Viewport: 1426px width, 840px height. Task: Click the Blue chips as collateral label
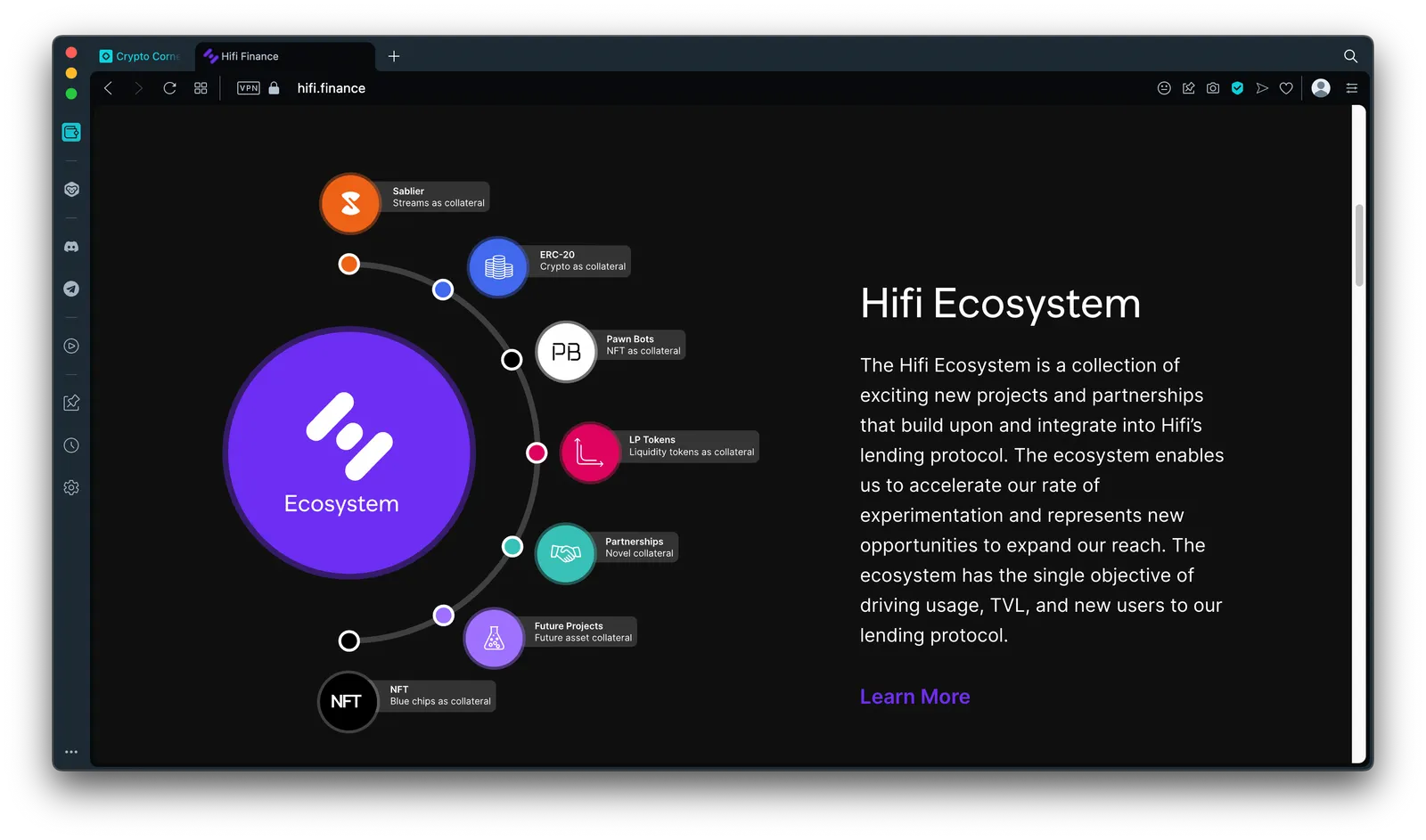pyautogui.click(x=439, y=695)
